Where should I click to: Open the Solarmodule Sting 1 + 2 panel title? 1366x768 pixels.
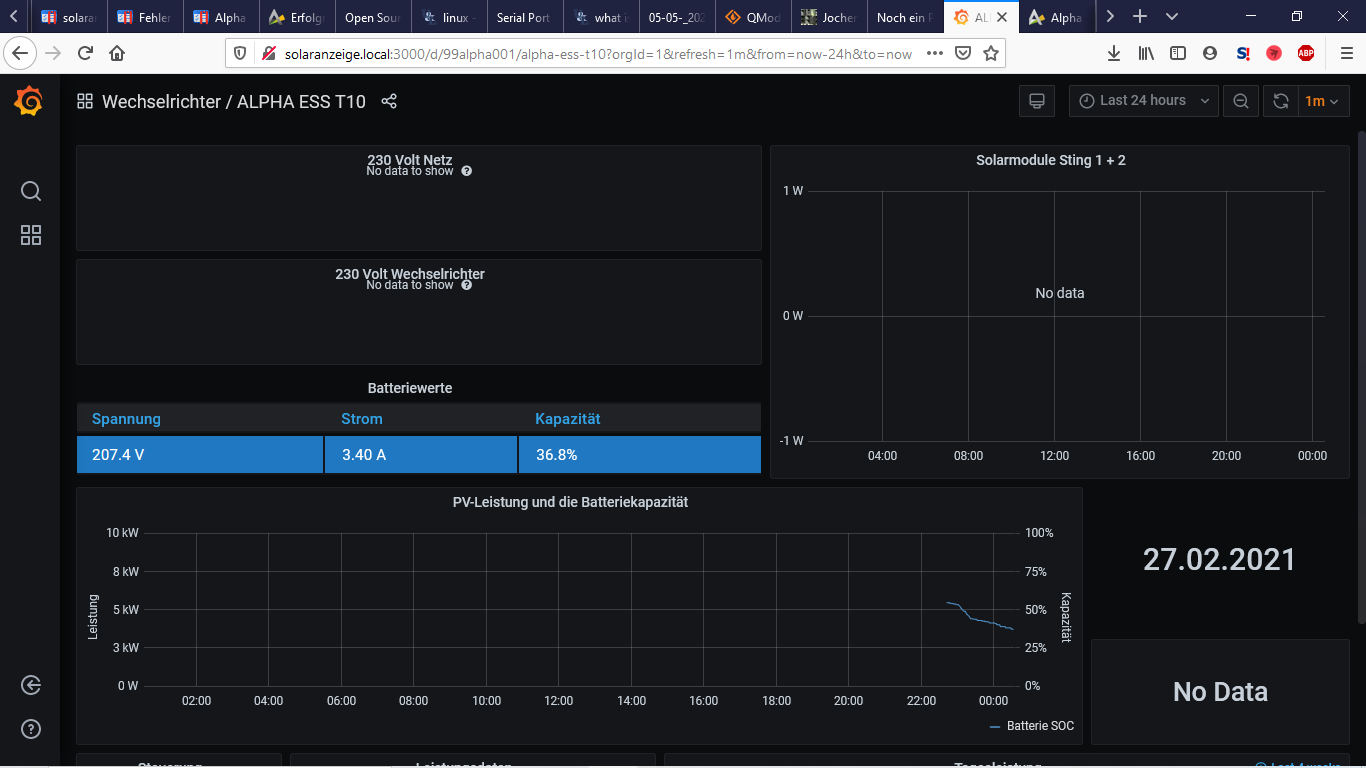(1051, 160)
